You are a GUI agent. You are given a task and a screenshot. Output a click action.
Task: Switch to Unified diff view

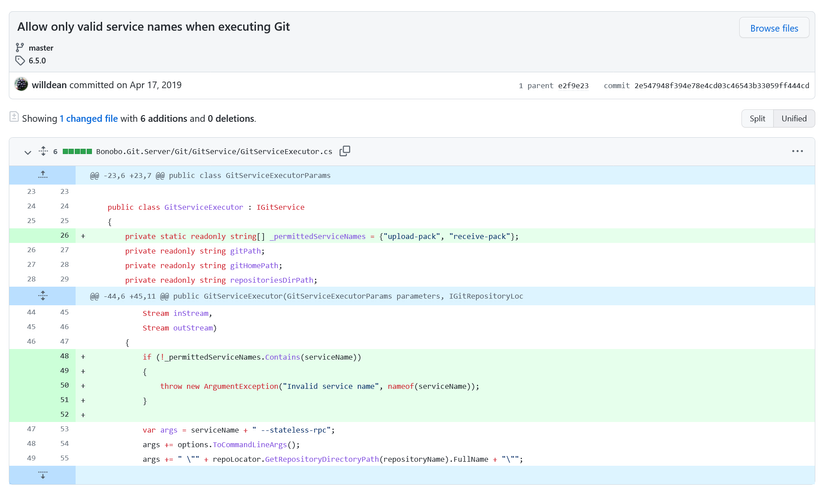coord(794,118)
